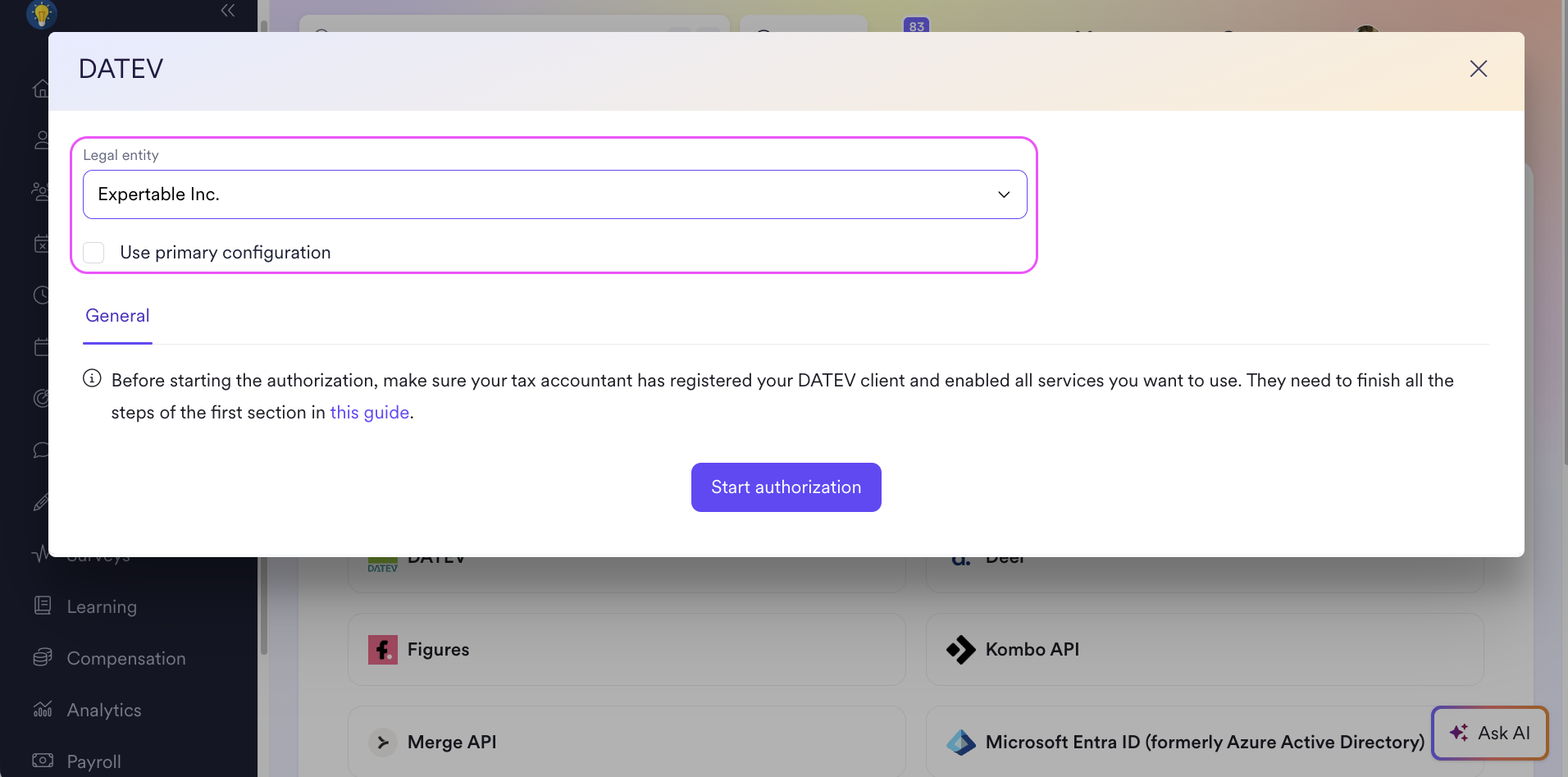Image resolution: width=1568 pixels, height=777 pixels.
Task: Click the speech bubble icon in sidebar
Action: tap(40, 450)
